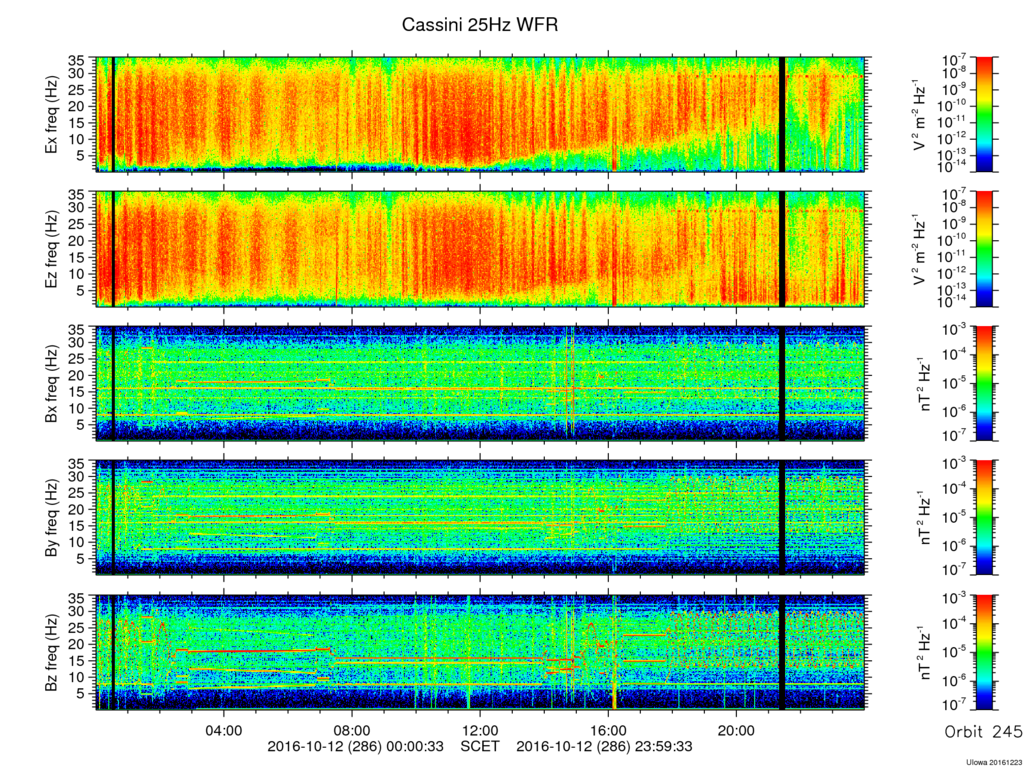This screenshot has height=767, width=1024.
Task: Click the "SCET" axis label
Action: pos(480,746)
